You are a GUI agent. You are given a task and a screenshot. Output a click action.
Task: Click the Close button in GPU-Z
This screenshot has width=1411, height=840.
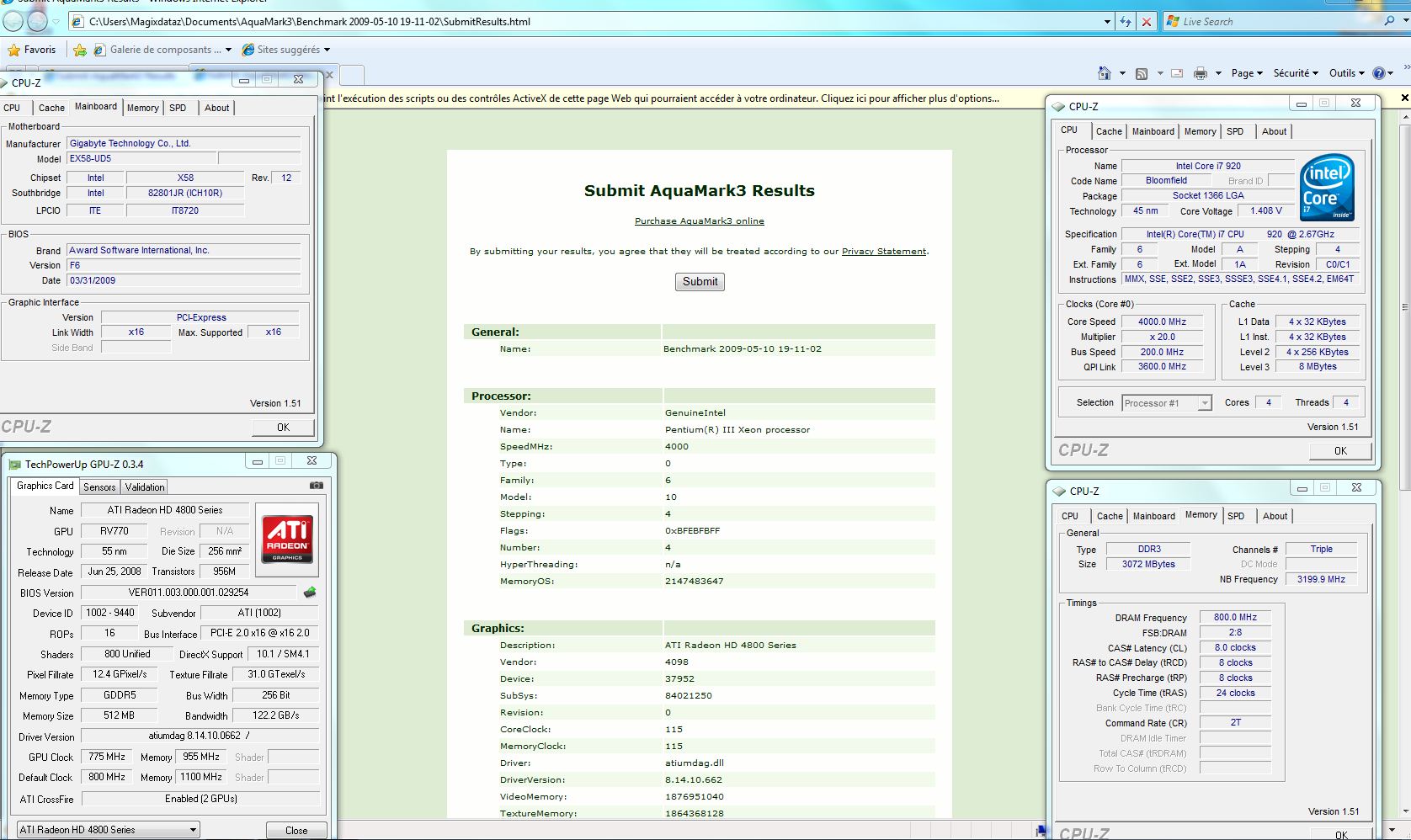click(296, 831)
